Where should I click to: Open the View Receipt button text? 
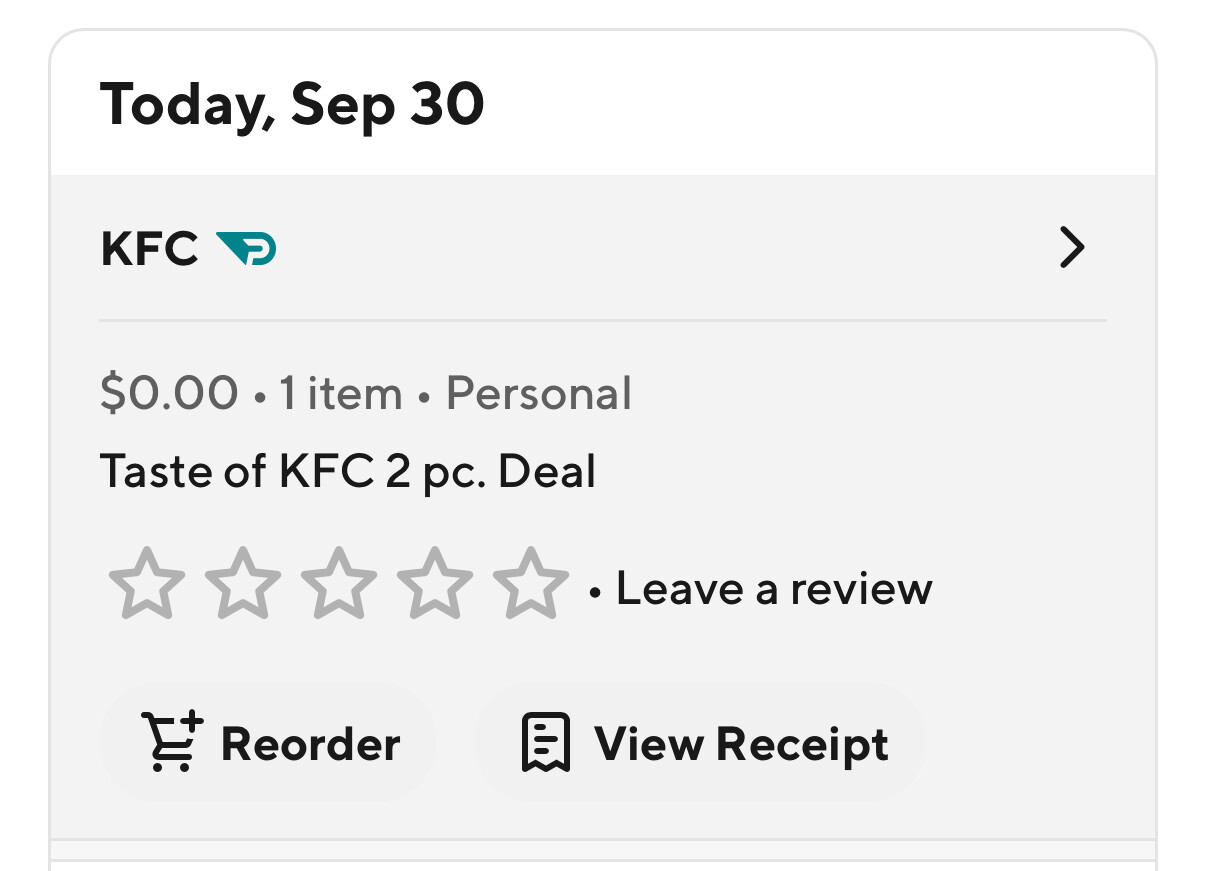point(741,744)
